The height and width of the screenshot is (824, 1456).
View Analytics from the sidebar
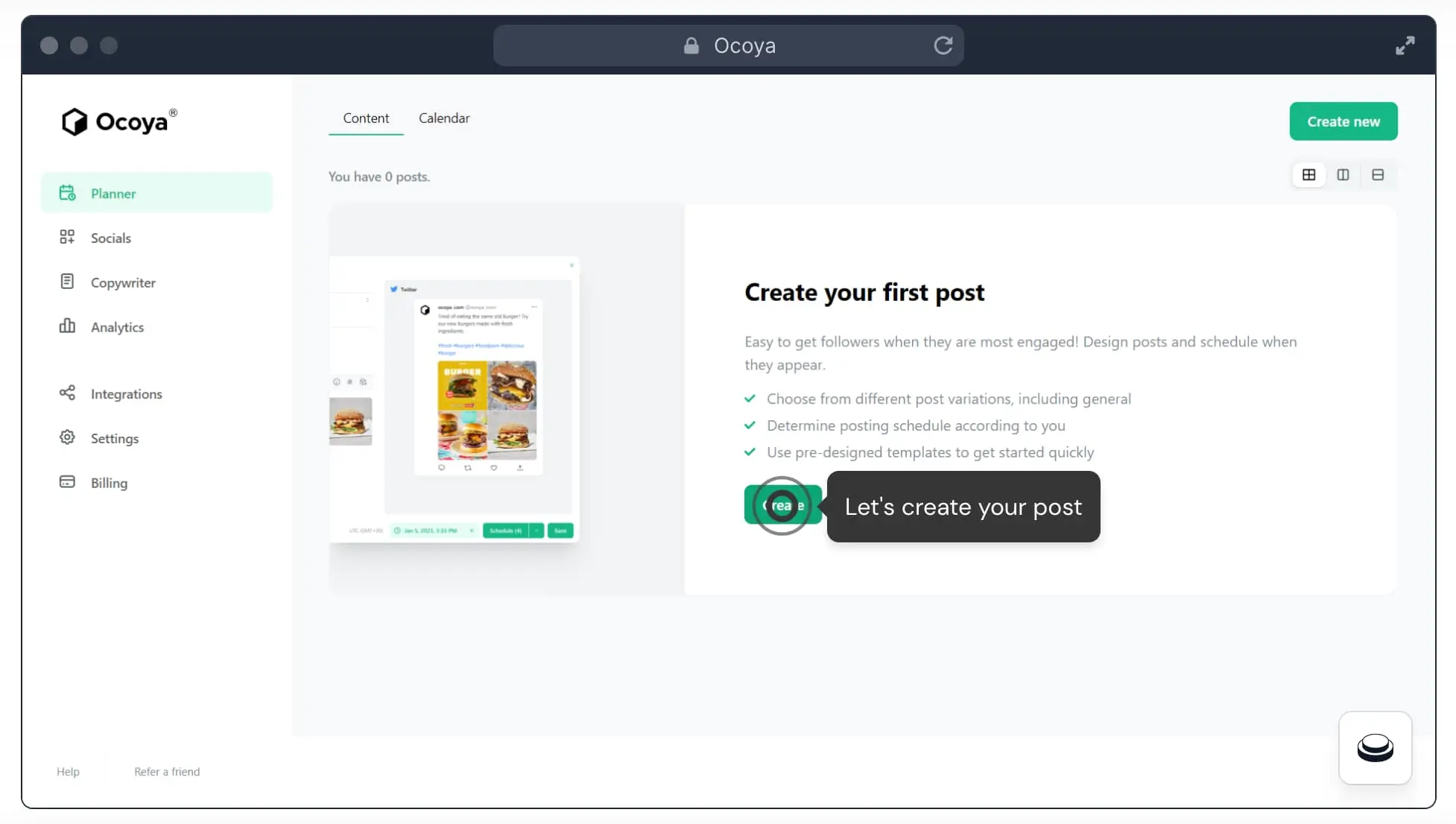118,327
